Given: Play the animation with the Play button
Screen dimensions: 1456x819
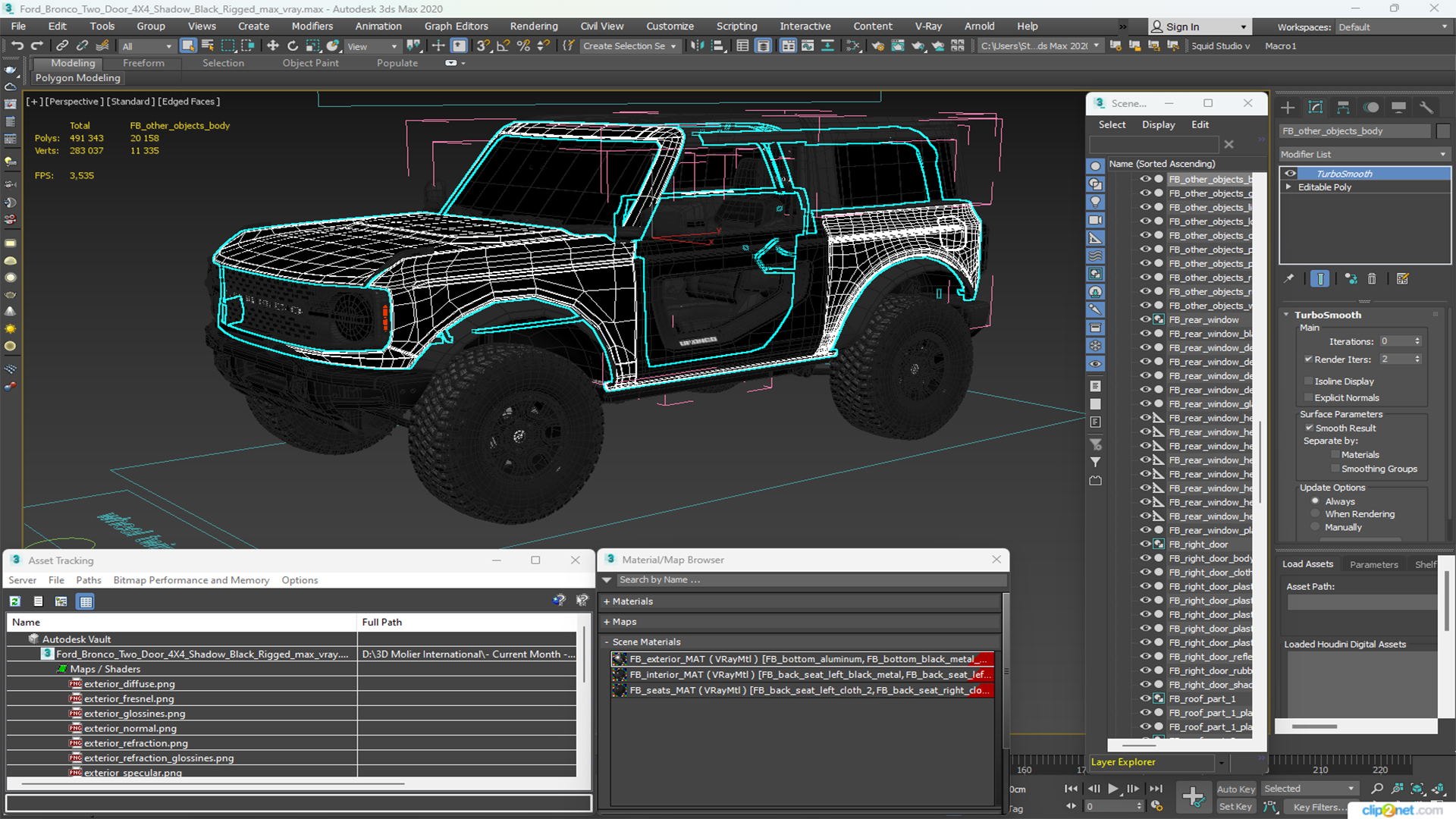Looking at the screenshot, I should (1112, 789).
